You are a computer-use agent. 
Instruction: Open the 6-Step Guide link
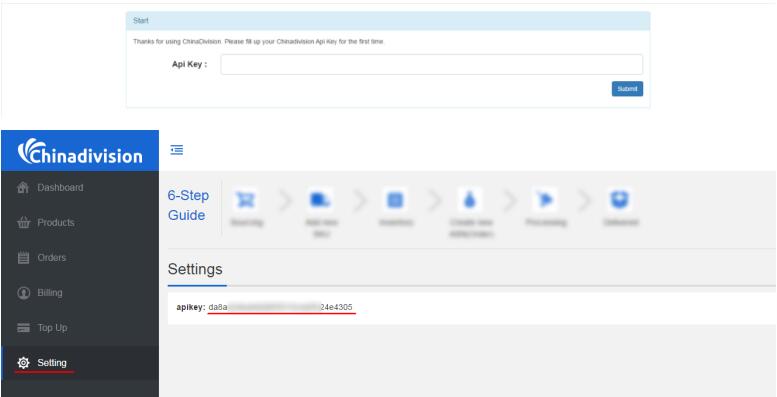pyautogui.click(x=188, y=205)
